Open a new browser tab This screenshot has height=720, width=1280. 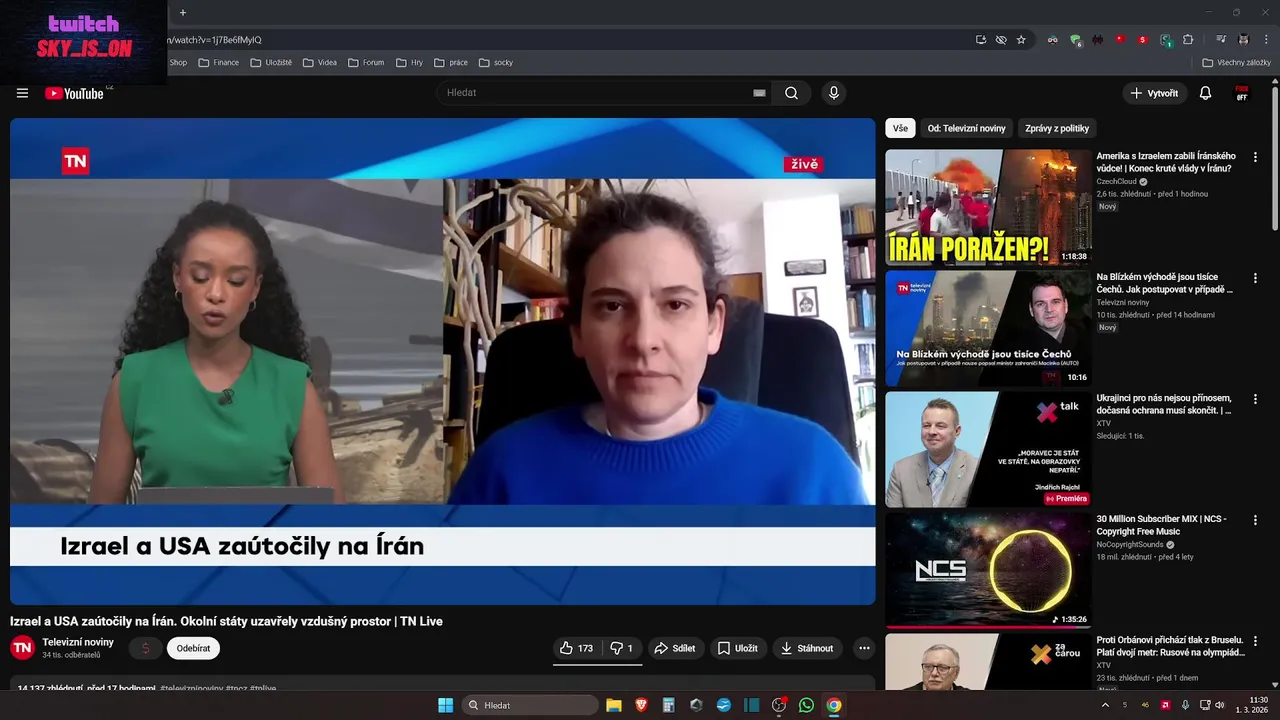coord(183,13)
